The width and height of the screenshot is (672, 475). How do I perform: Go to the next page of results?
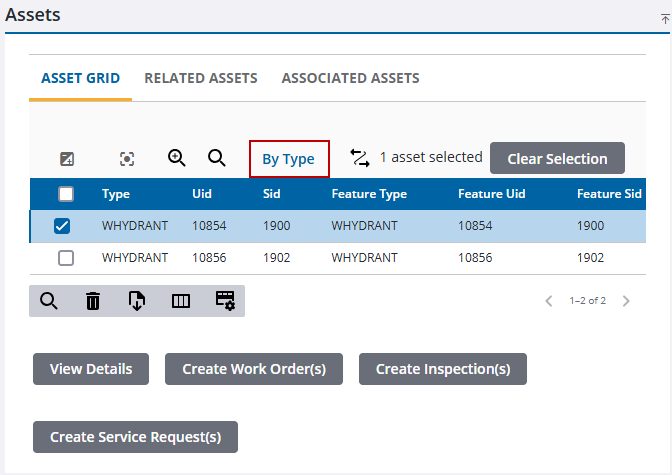(x=626, y=301)
